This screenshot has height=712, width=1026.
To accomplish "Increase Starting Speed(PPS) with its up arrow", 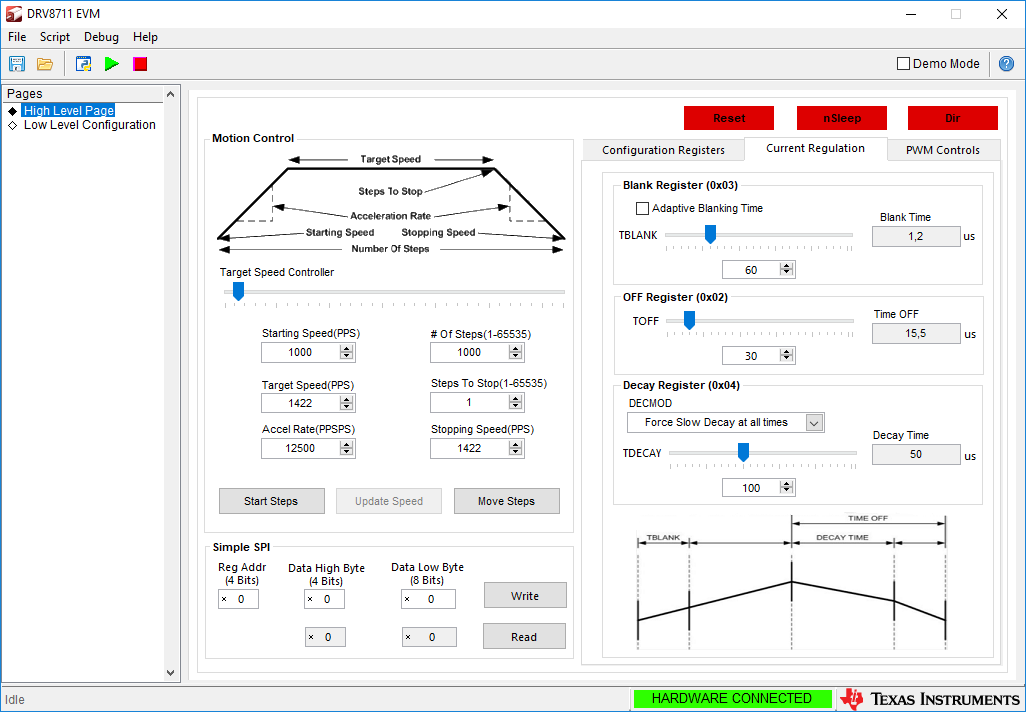I will pyautogui.click(x=347, y=349).
